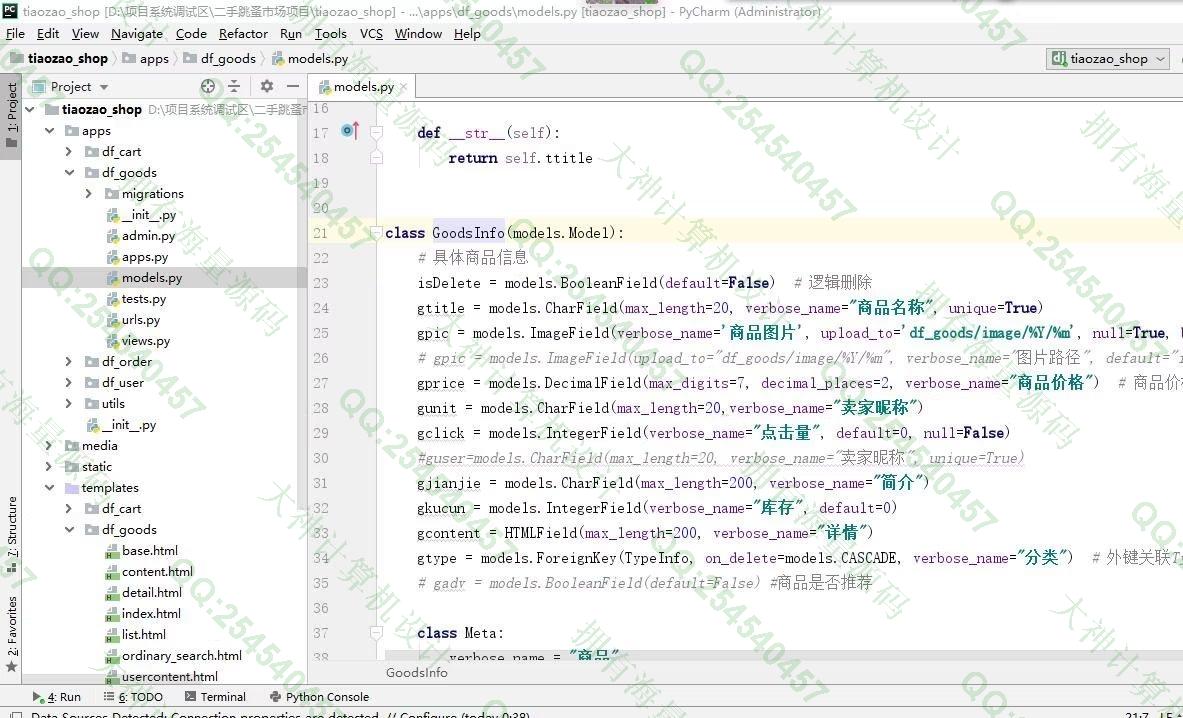
Task: Expand df_cart folder under templates
Action: pyautogui.click(x=69, y=508)
